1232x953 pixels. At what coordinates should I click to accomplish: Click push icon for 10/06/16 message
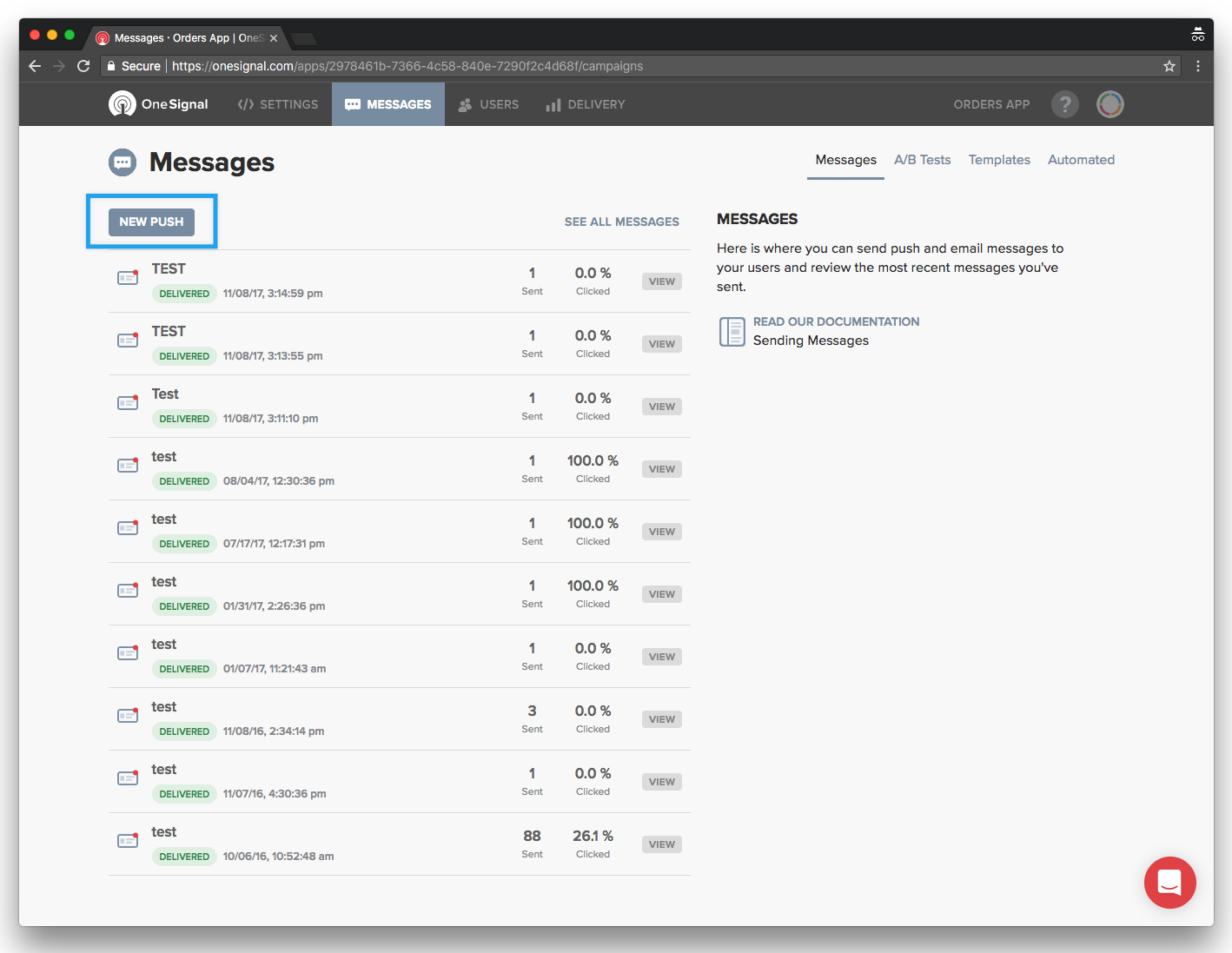pyautogui.click(x=129, y=841)
